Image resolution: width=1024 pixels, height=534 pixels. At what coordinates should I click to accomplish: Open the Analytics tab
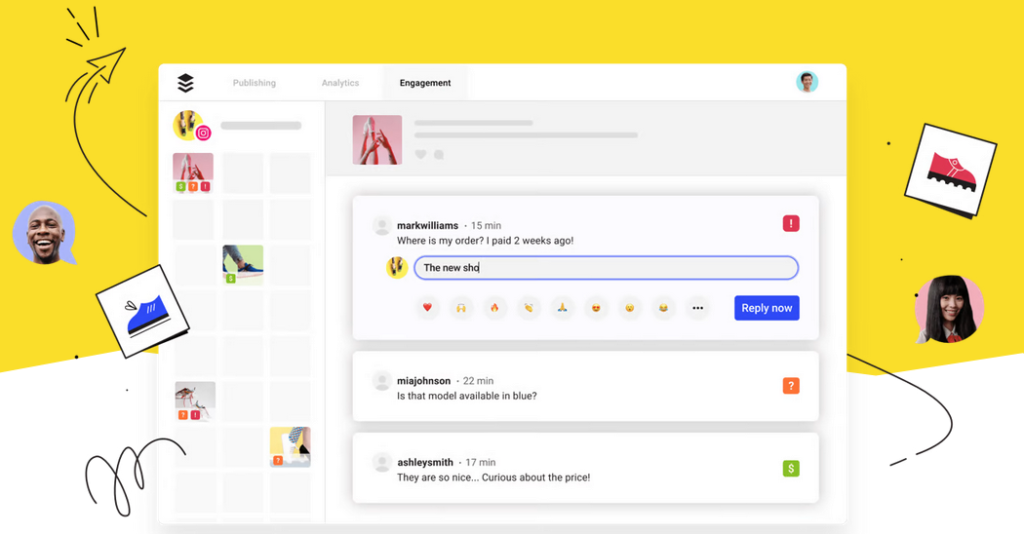(340, 83)
